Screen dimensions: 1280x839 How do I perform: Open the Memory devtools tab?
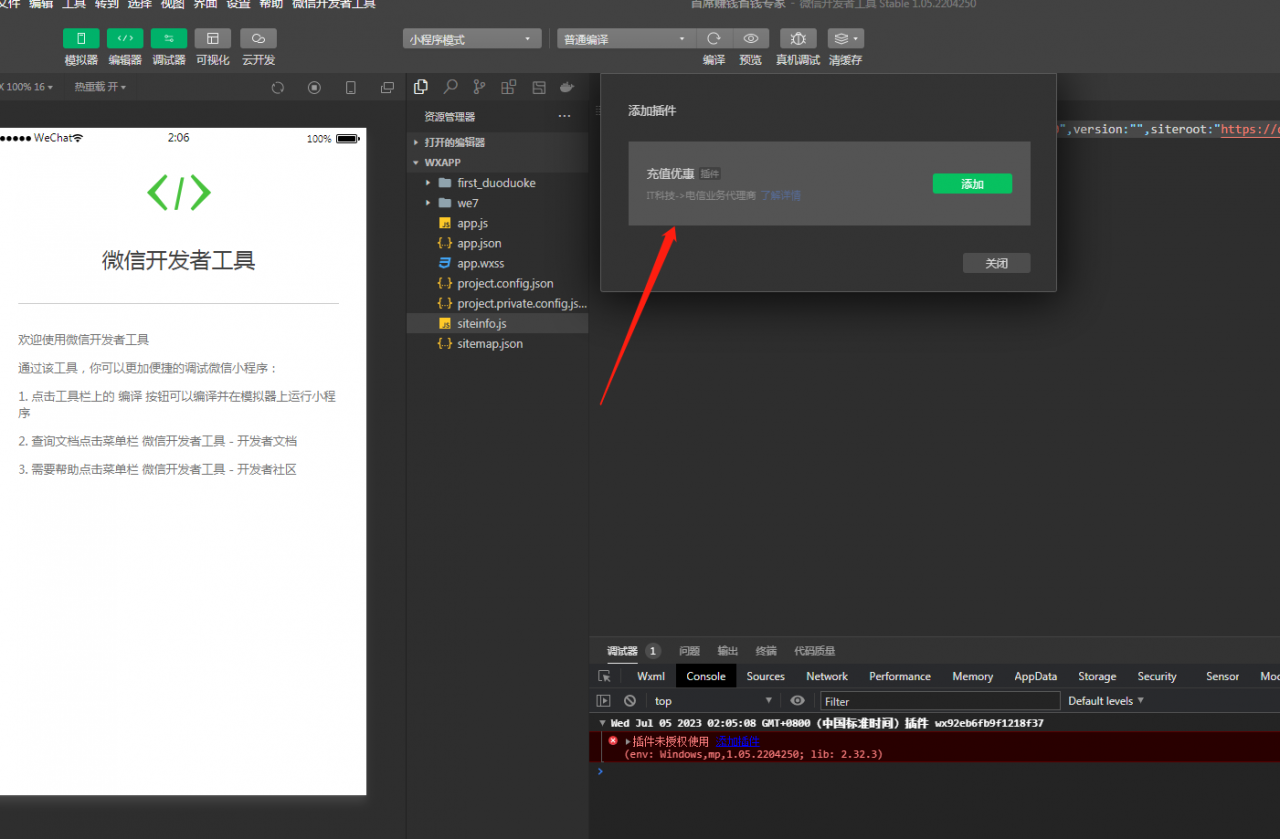click(x=973, y=676)
